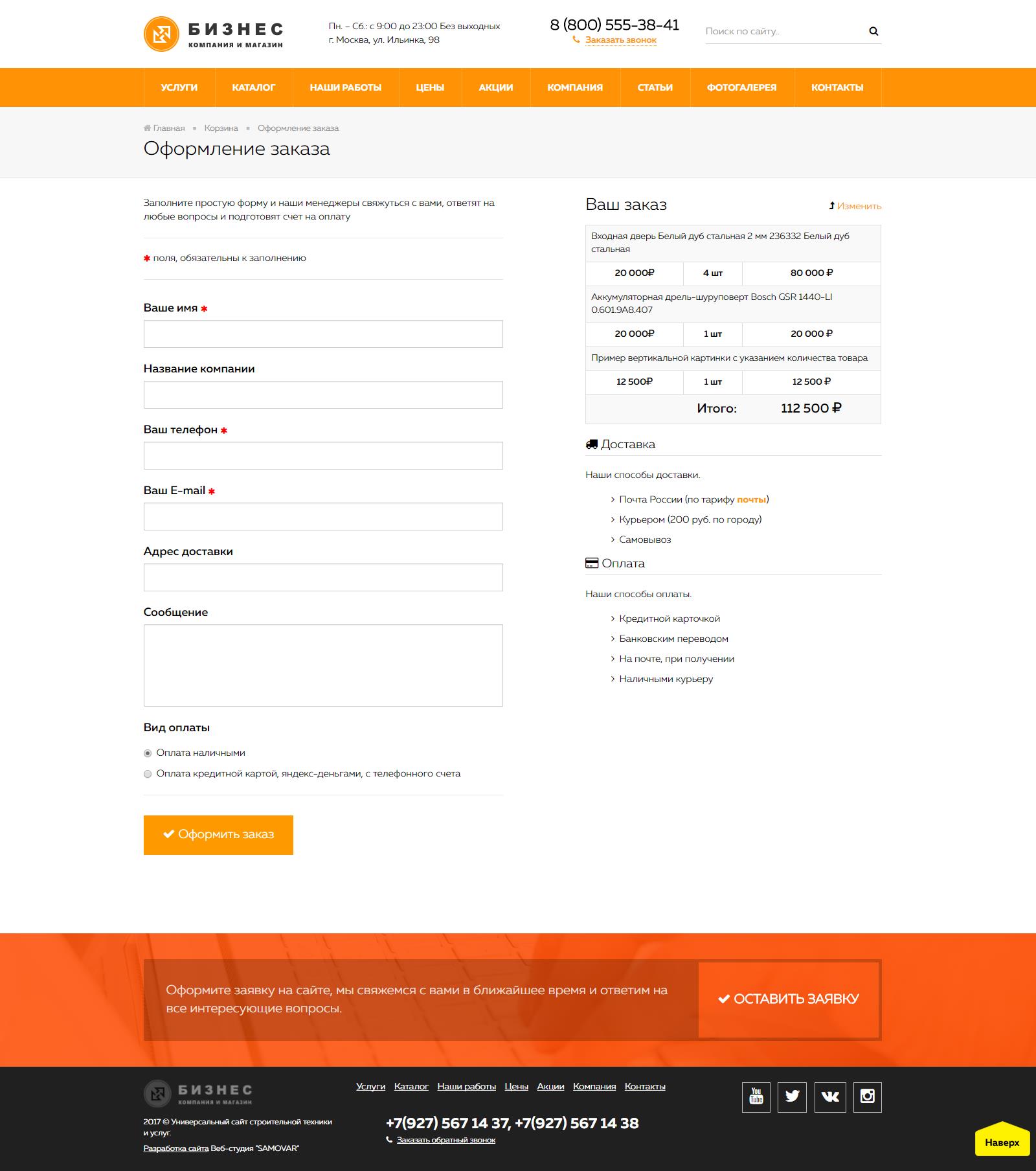Open the YouTube social icon
Image resolution: width=1036 pixels, height=1171 pixels.
[756, 1097]
